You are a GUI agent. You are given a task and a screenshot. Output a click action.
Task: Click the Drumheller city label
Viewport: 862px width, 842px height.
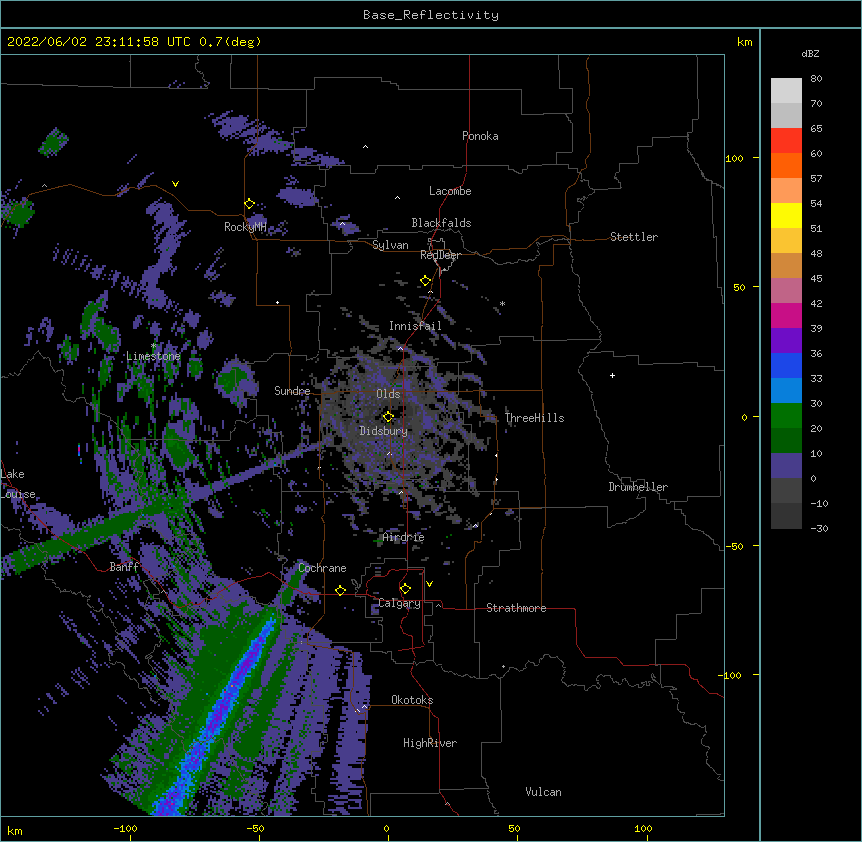(638, 487)
